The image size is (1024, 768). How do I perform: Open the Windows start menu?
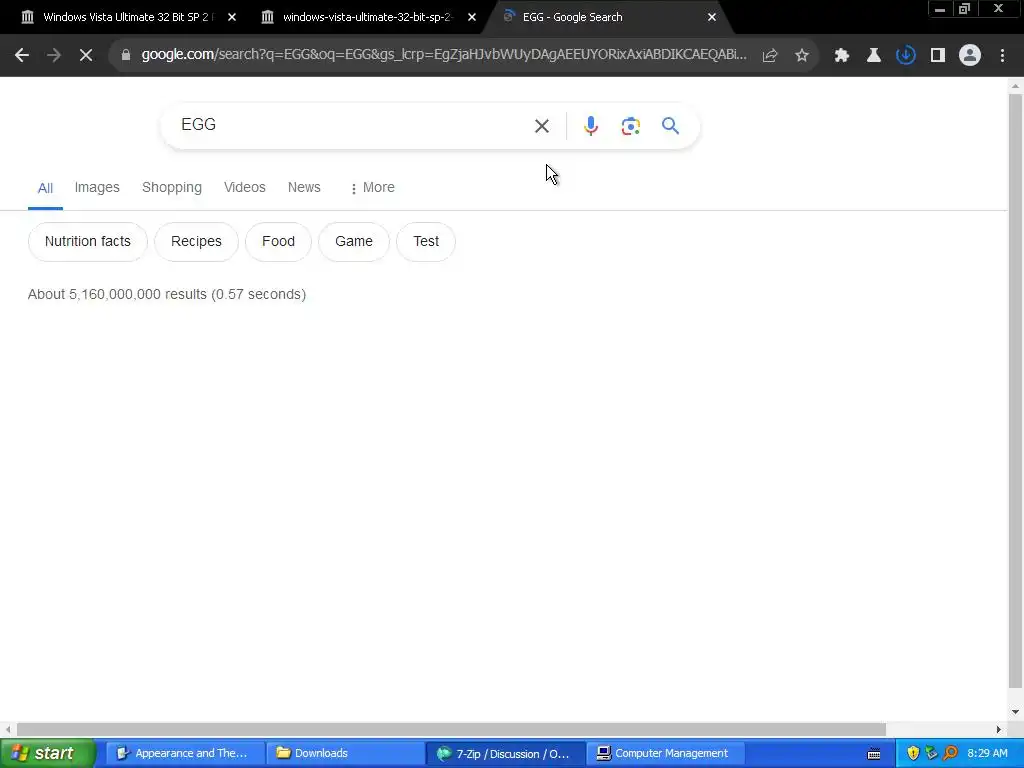47,754
